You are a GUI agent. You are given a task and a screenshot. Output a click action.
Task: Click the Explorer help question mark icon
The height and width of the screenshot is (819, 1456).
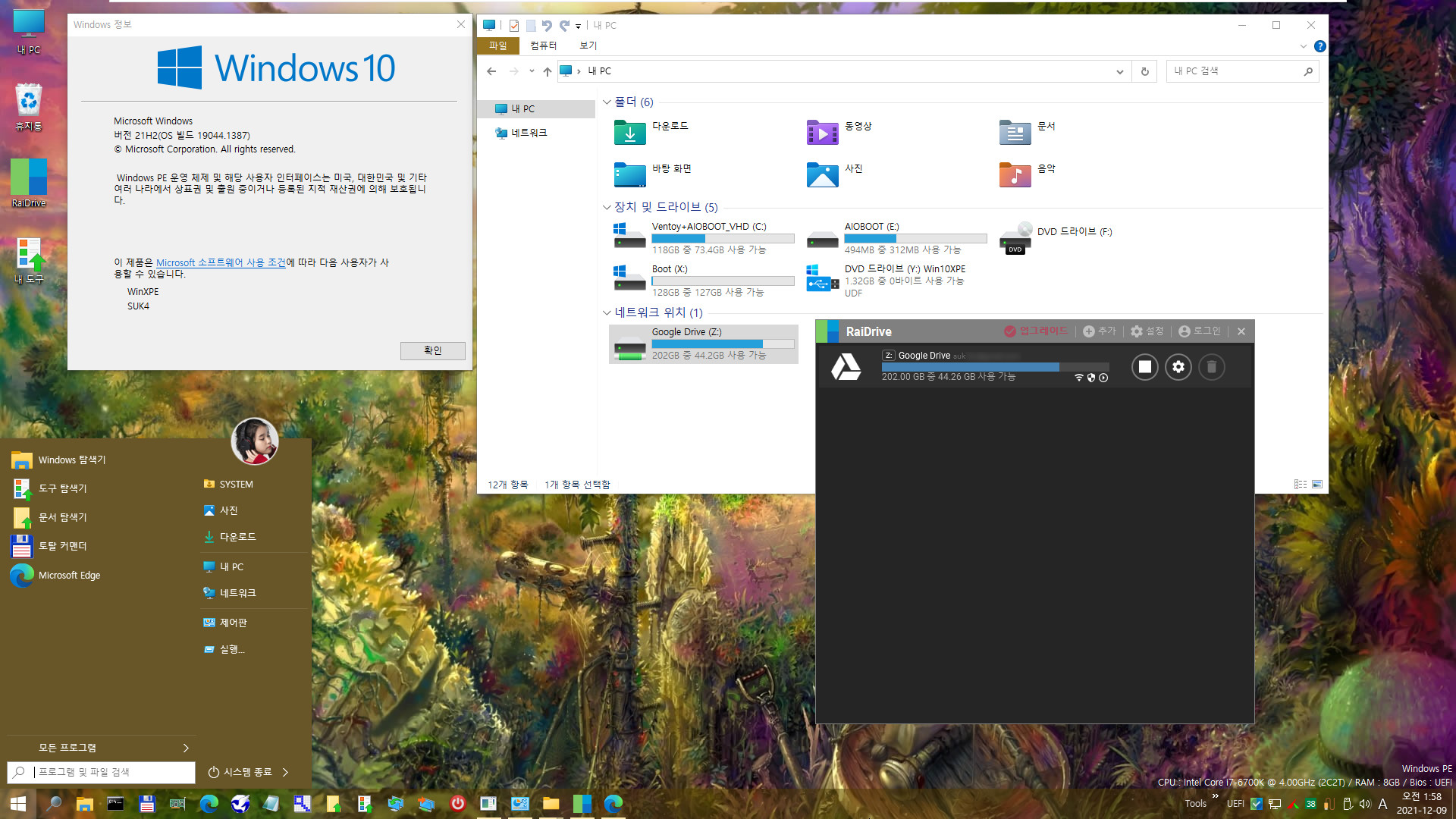pyautogui.click(x=1319, y=46)
